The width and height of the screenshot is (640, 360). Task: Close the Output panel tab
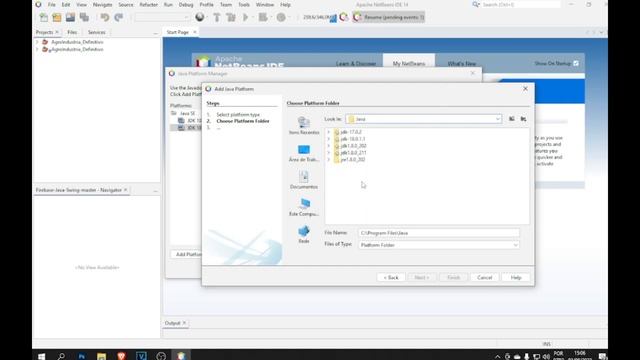click(184, 323)
